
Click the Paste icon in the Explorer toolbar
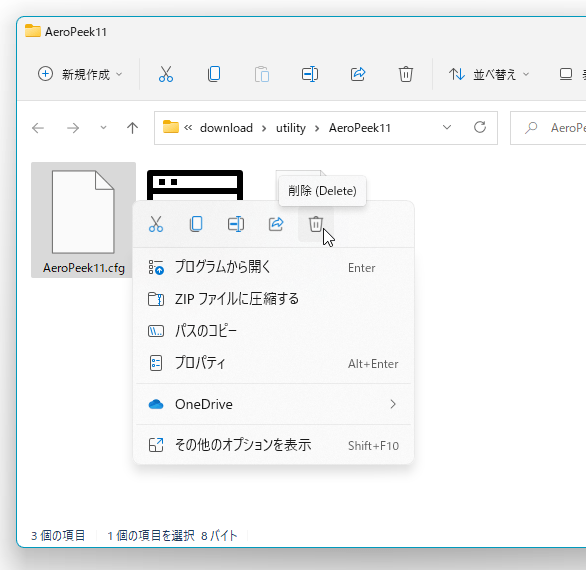[x=262, y=74]
